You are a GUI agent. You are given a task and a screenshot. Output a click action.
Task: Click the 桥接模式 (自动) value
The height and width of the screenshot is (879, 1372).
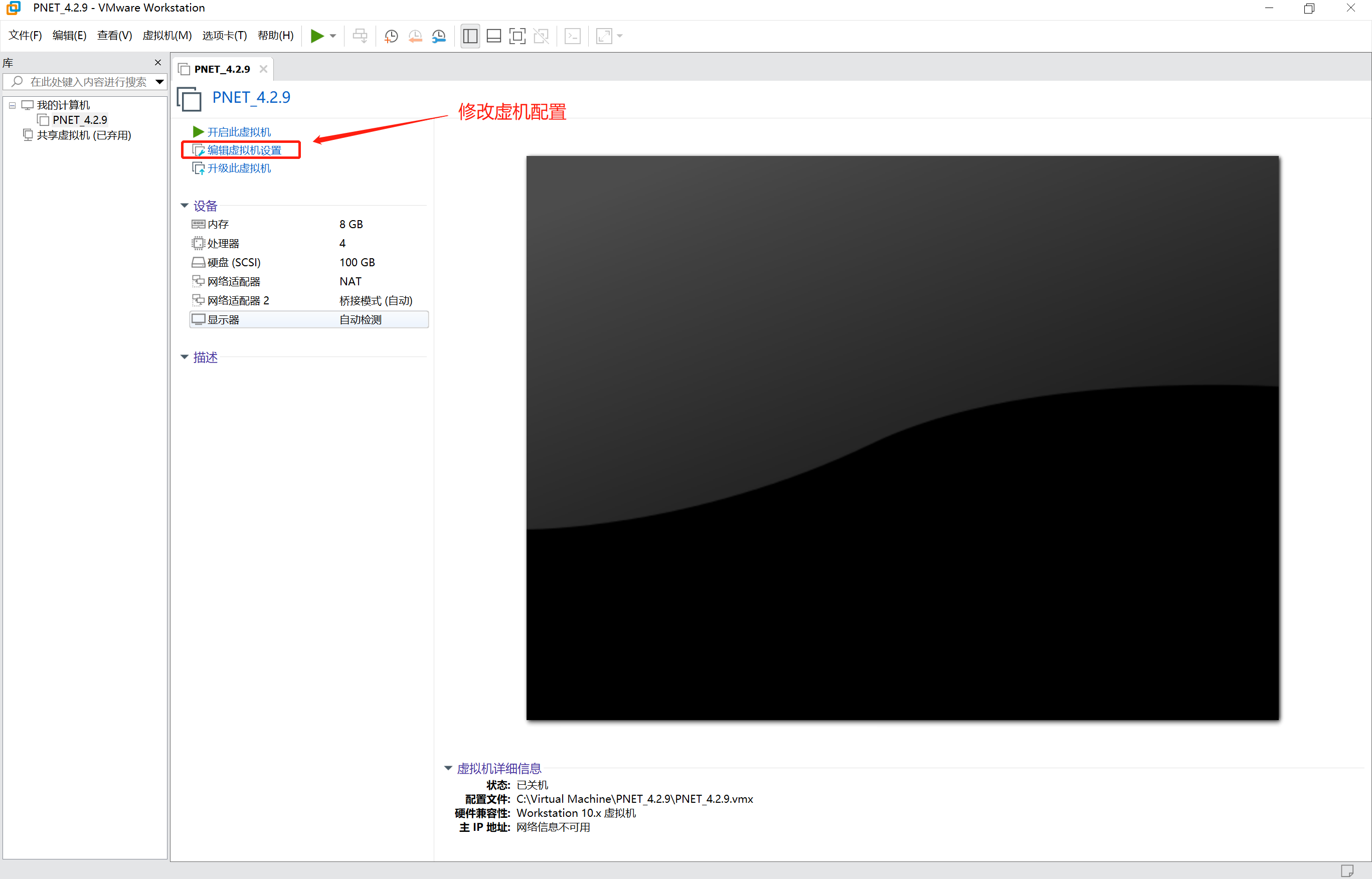[376, 300]
